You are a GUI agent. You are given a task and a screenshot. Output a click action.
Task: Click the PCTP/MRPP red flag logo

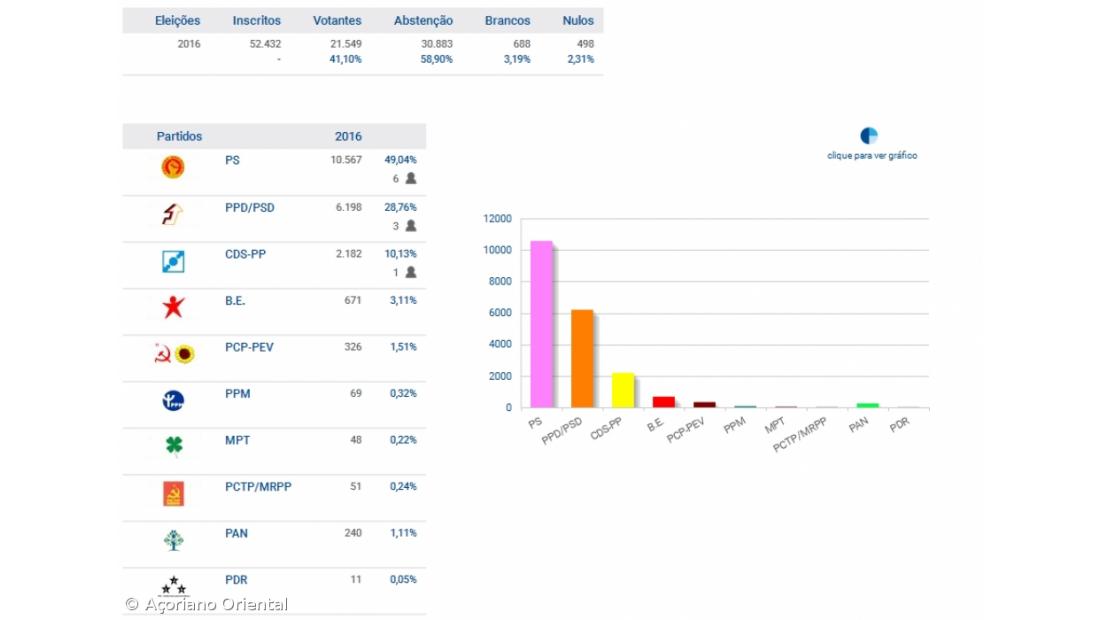pos(173,493)
